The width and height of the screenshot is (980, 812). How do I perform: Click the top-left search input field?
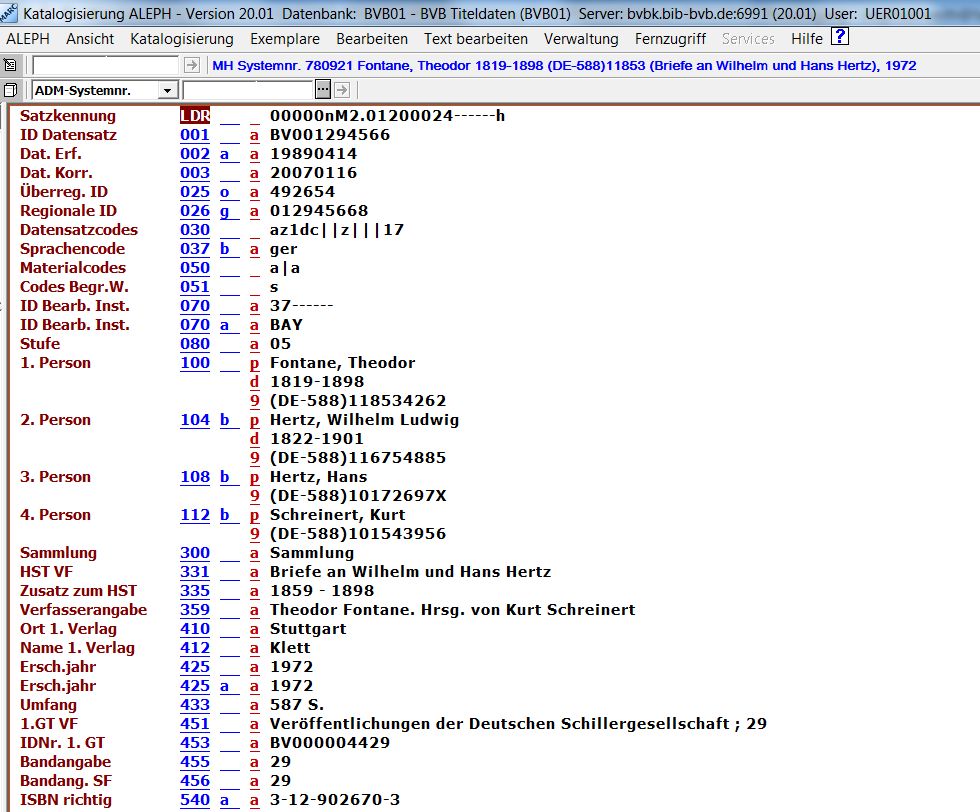point(106,65)
